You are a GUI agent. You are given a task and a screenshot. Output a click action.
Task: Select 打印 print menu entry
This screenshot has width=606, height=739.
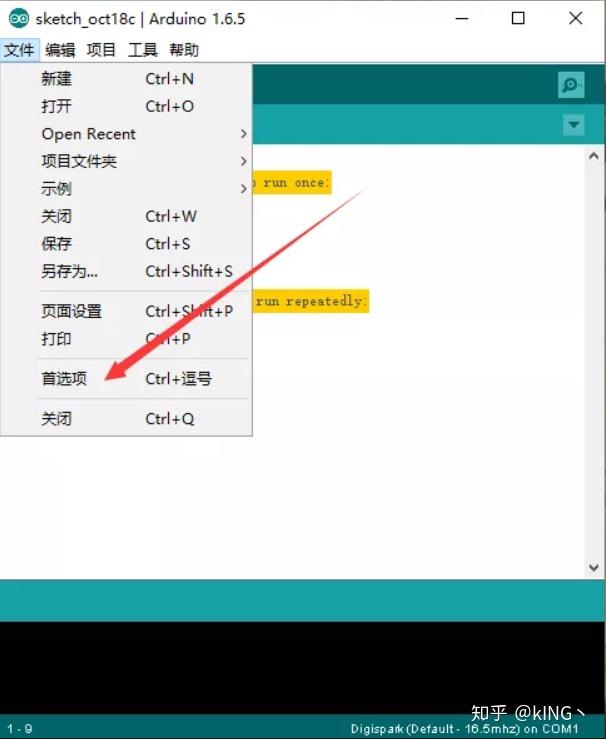pos(126,338)
